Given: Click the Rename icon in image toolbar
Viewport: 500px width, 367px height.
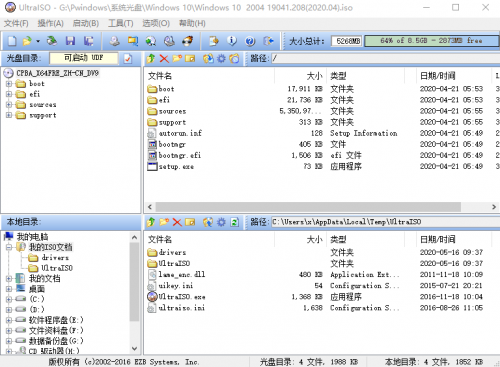Looking at the screenshot, I should (190, 59).
